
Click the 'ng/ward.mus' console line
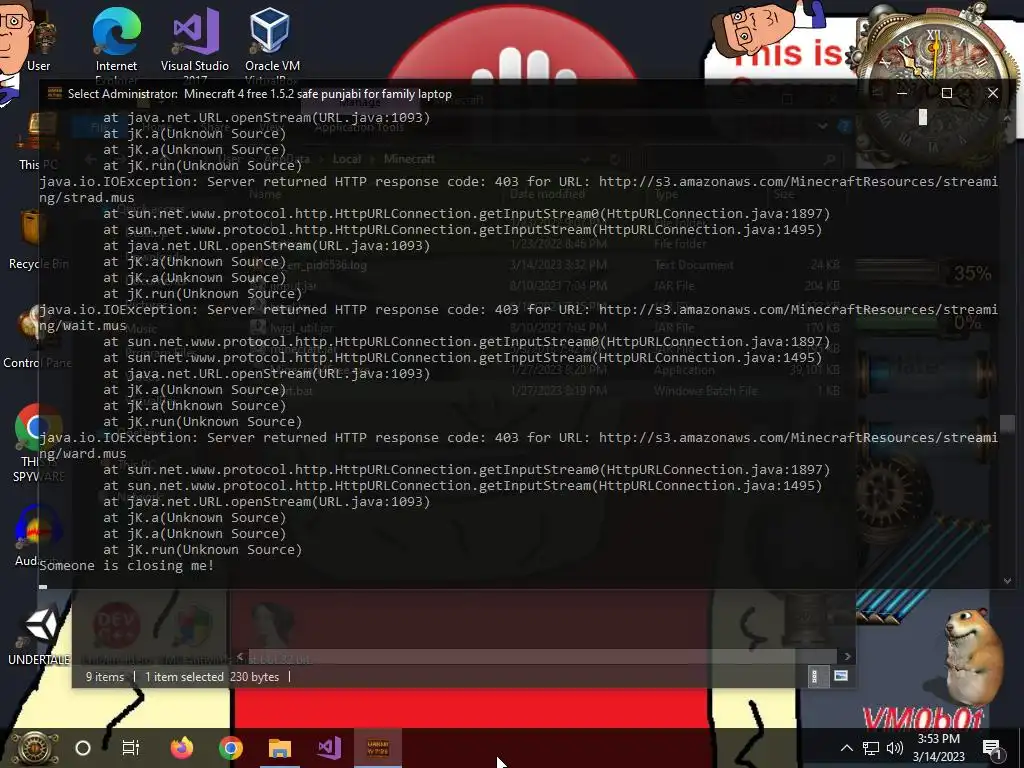click(83, 453)
